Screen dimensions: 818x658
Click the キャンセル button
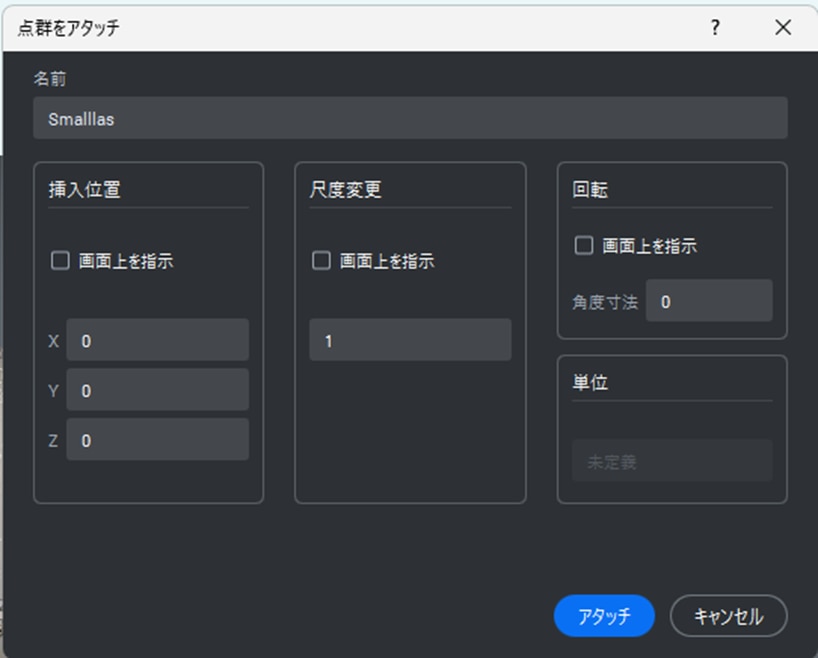[x=728, y=616]
